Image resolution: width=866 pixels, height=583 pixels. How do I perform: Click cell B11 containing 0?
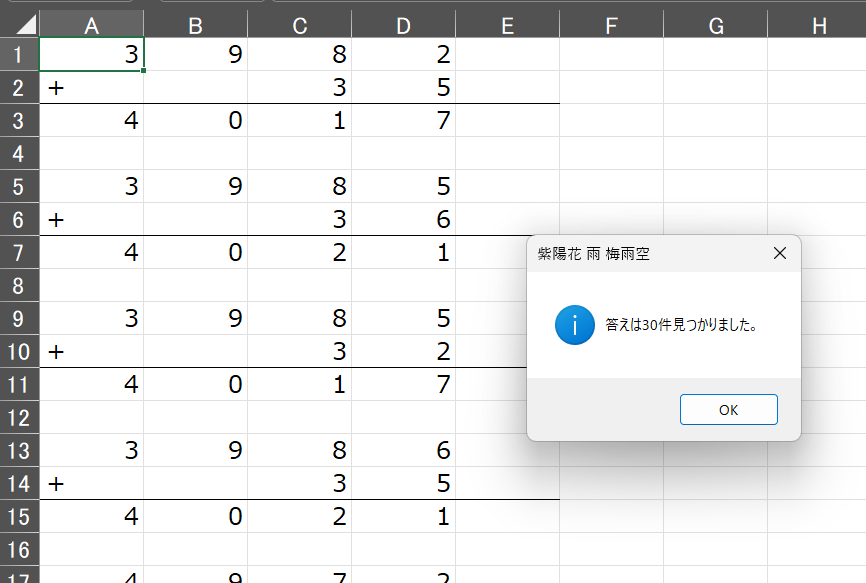[196, 384]
